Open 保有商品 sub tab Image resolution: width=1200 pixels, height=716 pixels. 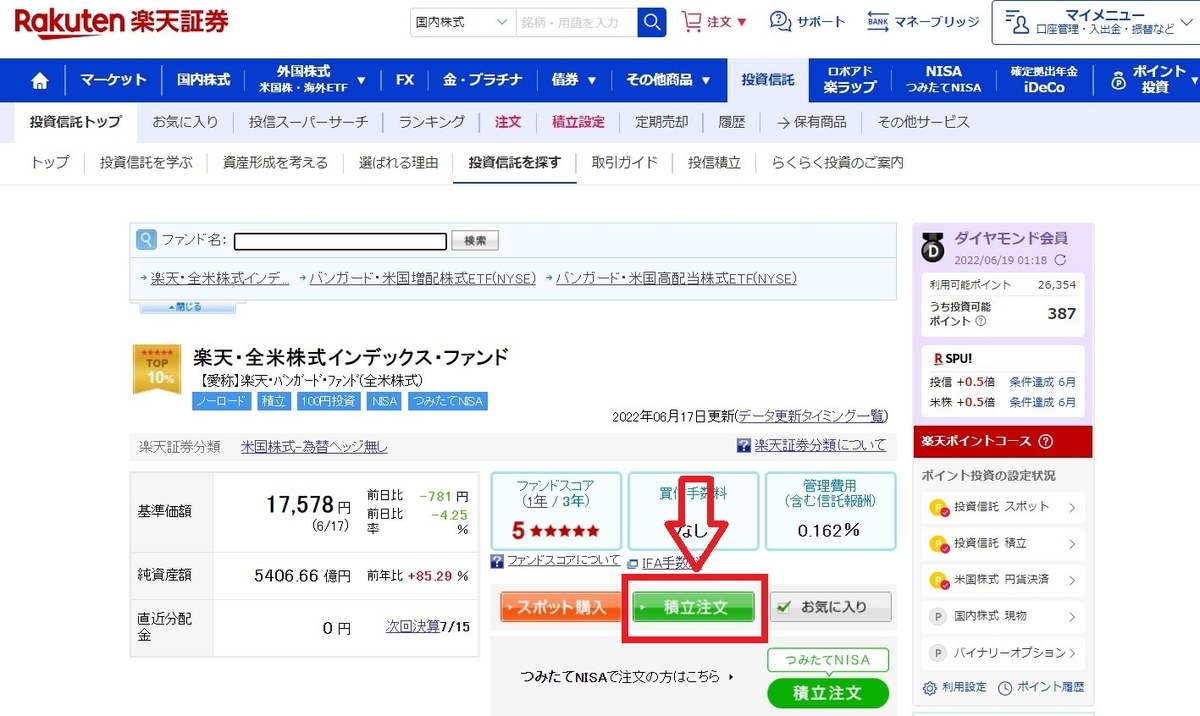tap(811, 122)
